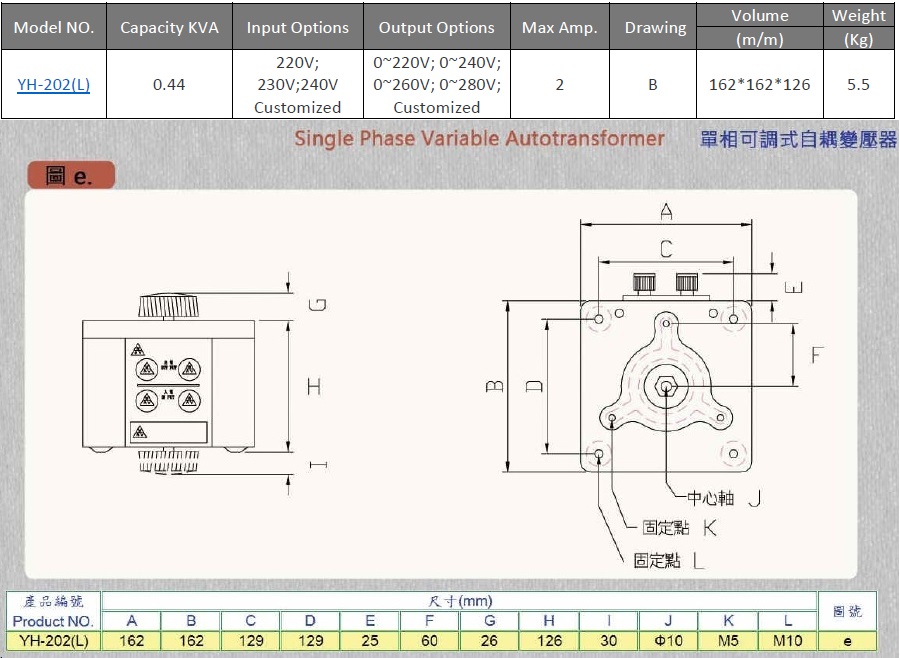Click the right OUTPUT terminal circle symbol

tap(190, 369)
